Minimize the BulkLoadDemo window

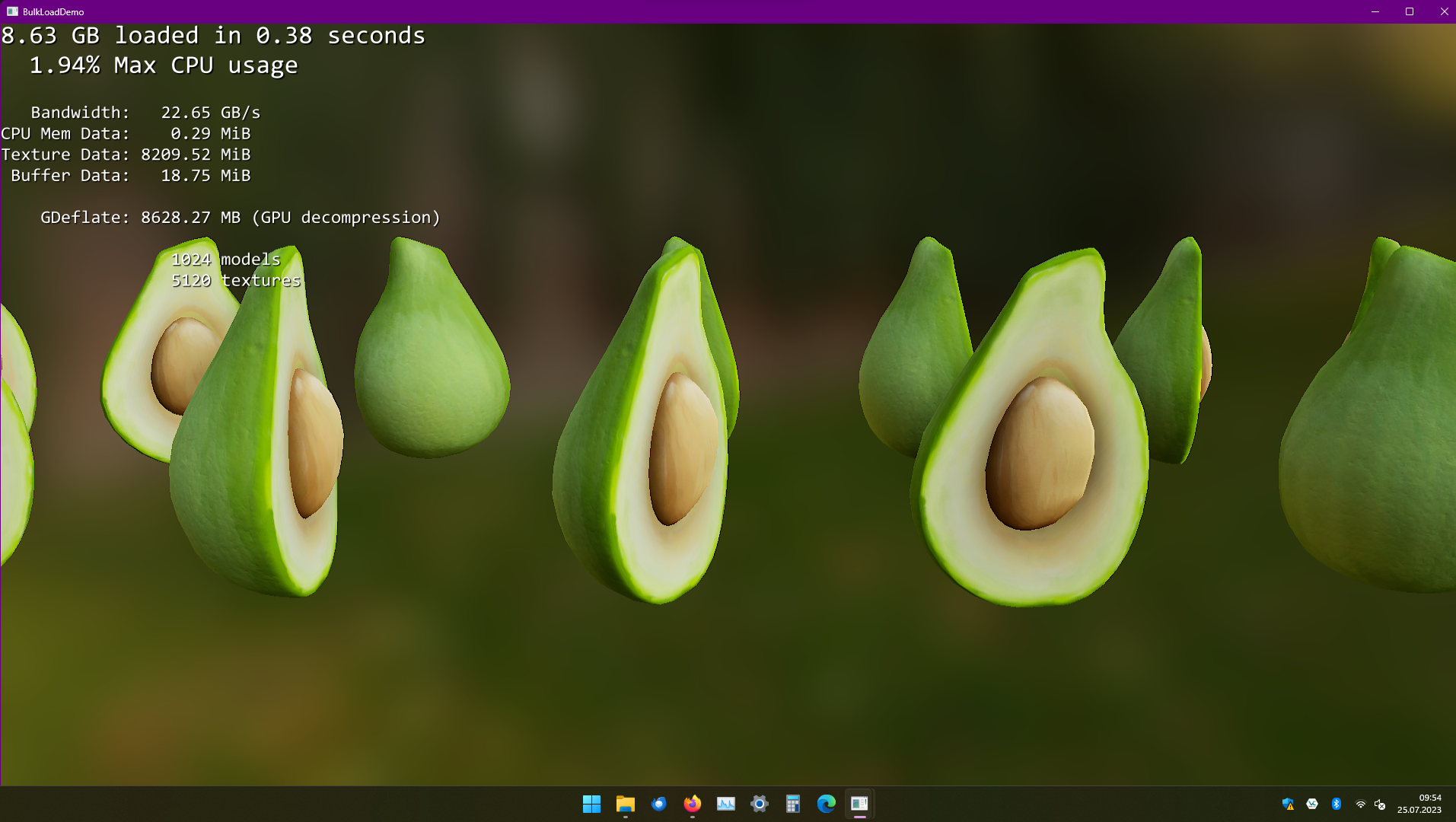[x=1375, y=11]
